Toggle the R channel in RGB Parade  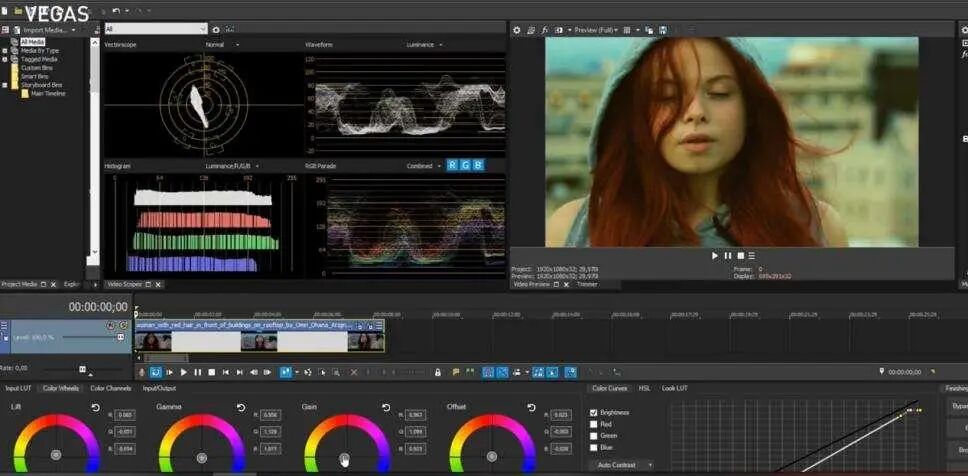pos(452,165)
